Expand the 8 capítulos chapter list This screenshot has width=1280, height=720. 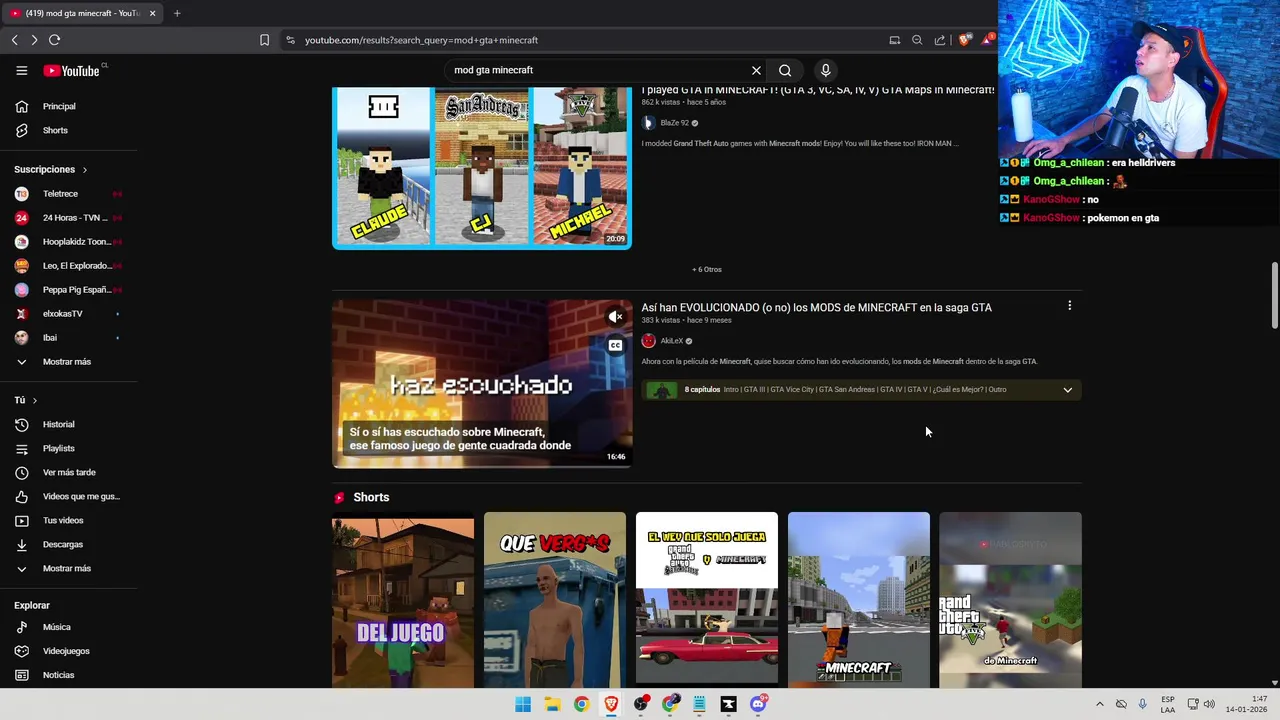(x=1067, y=390)
